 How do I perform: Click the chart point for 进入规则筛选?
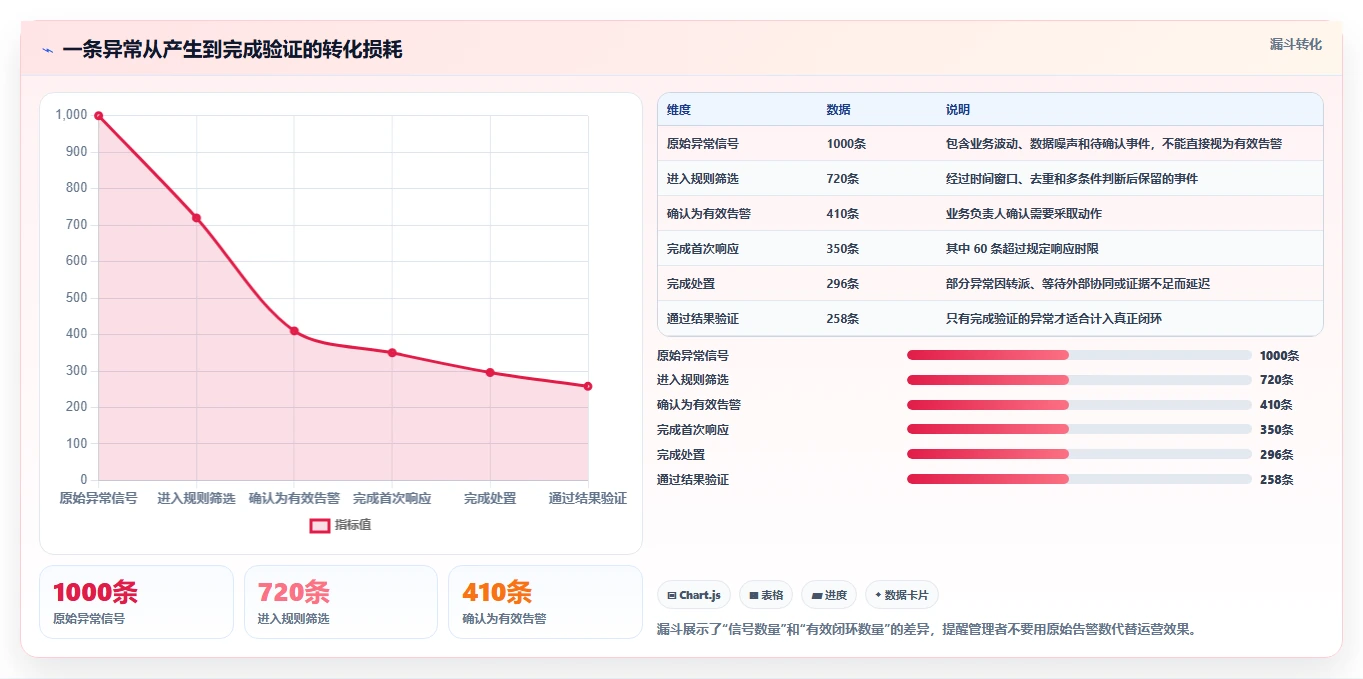pos(196,218)
